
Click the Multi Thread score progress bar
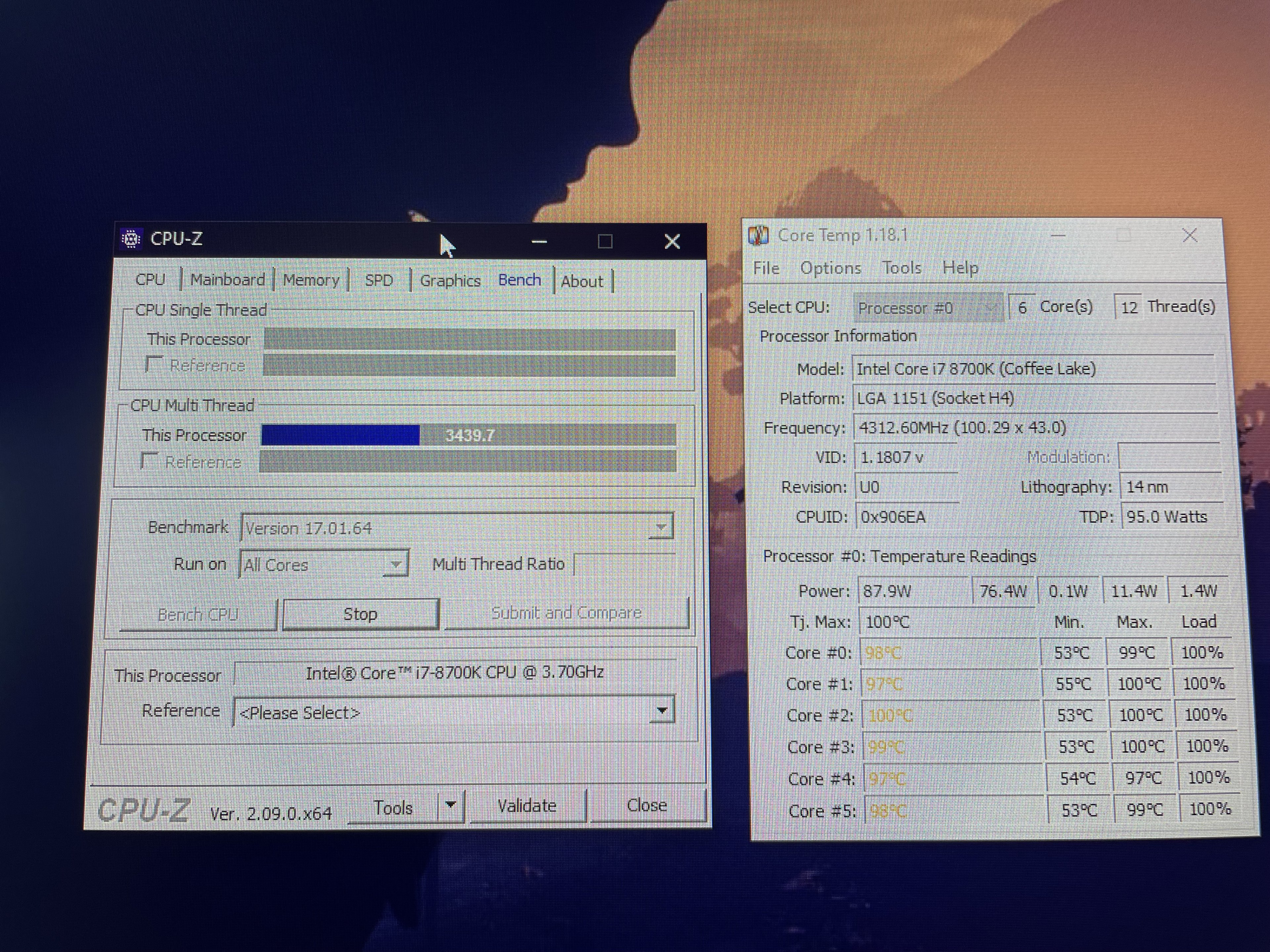tap(468, 435)
